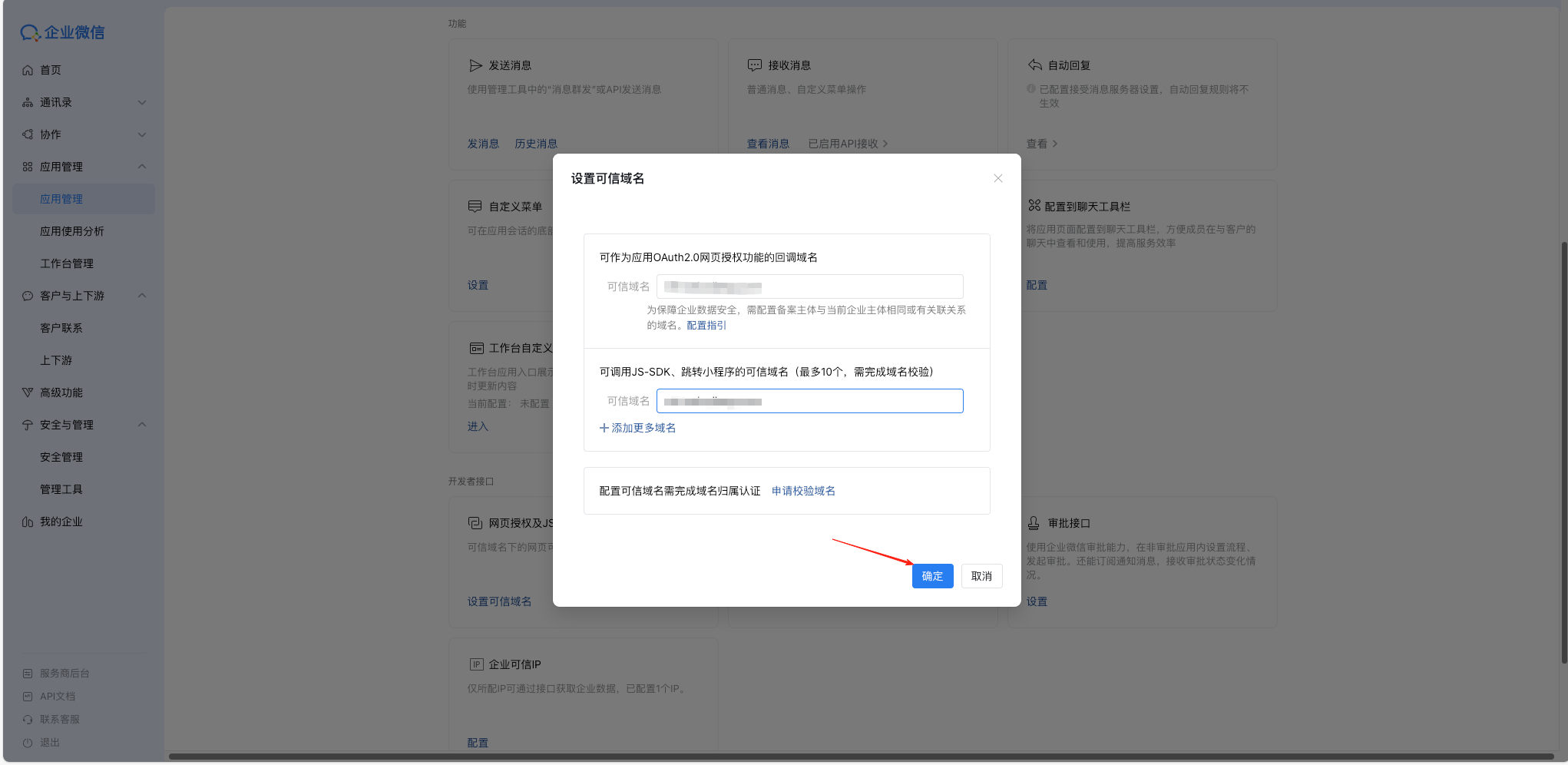Image resolution: width=1568 pixels, height=765 pixels.
Task: Click 取消 to cancel the dialog
Action: pos(981,576)
